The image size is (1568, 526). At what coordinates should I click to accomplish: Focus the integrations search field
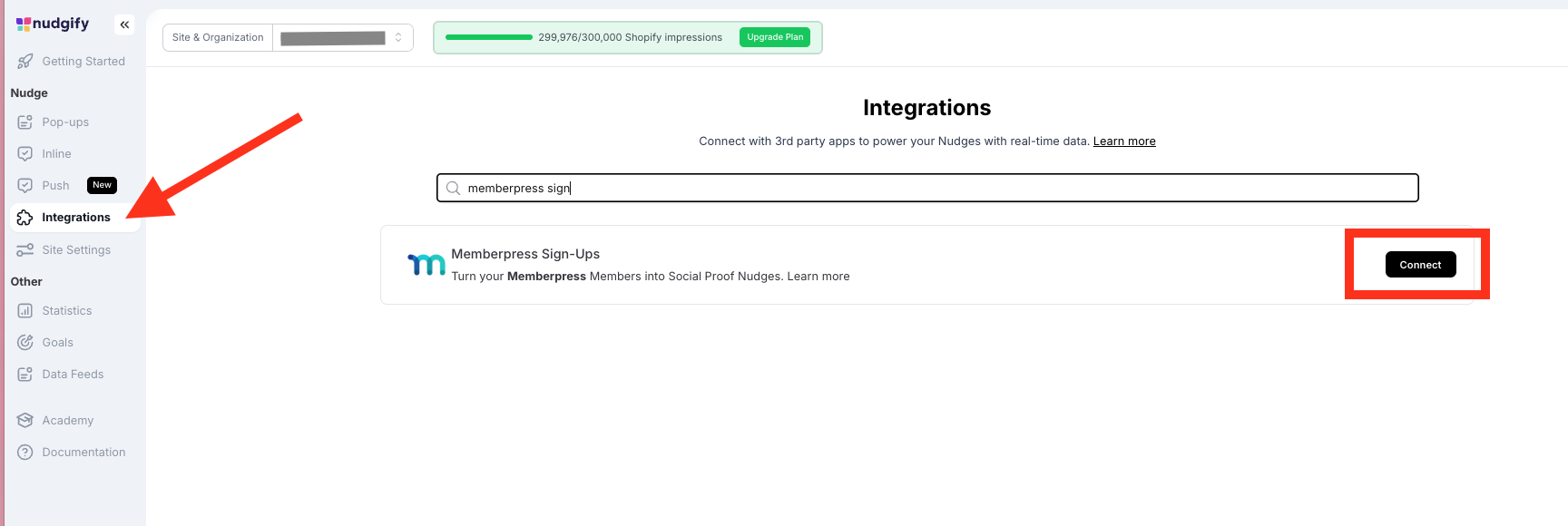tap(927, 189)
